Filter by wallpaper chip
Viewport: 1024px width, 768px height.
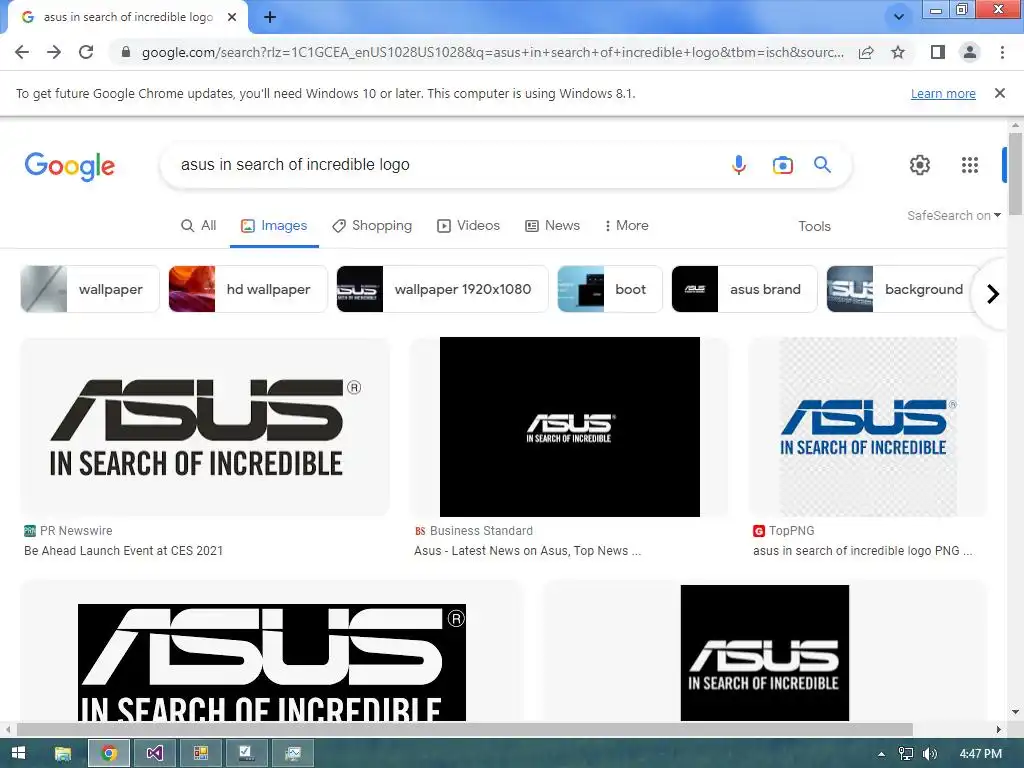coord(90,289)
